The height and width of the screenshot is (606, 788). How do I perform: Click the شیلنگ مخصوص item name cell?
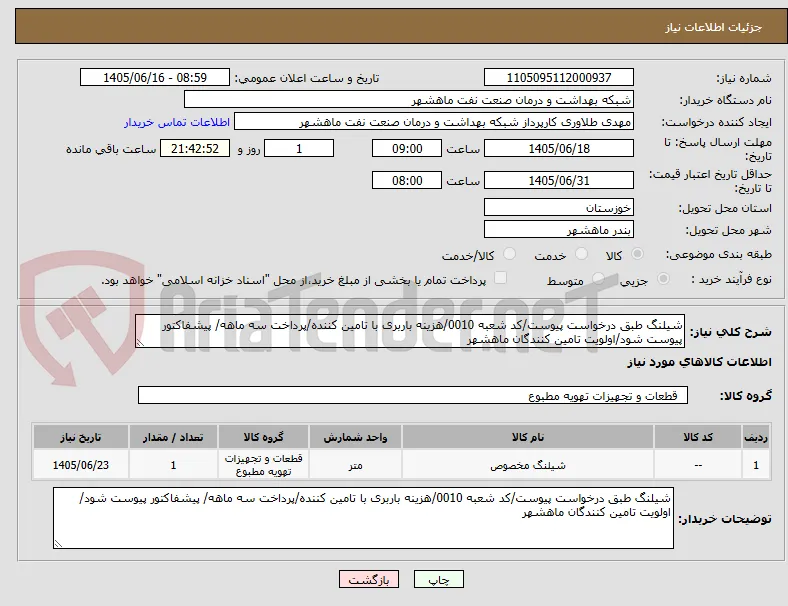click(528, 465)
